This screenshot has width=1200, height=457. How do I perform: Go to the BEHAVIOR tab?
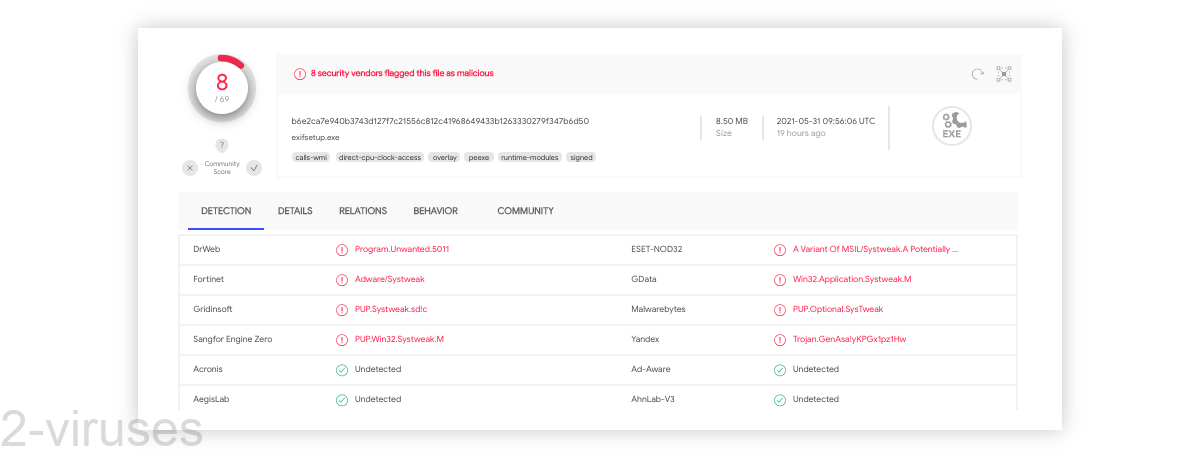coord(435,211)
